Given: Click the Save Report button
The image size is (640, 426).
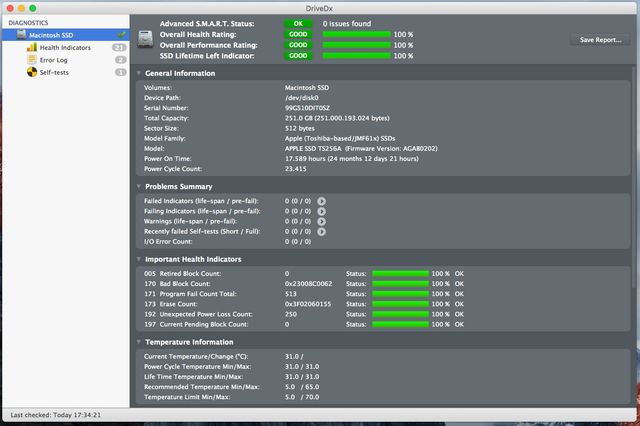Looking at the screenshot, I should (x=600, y=40).
